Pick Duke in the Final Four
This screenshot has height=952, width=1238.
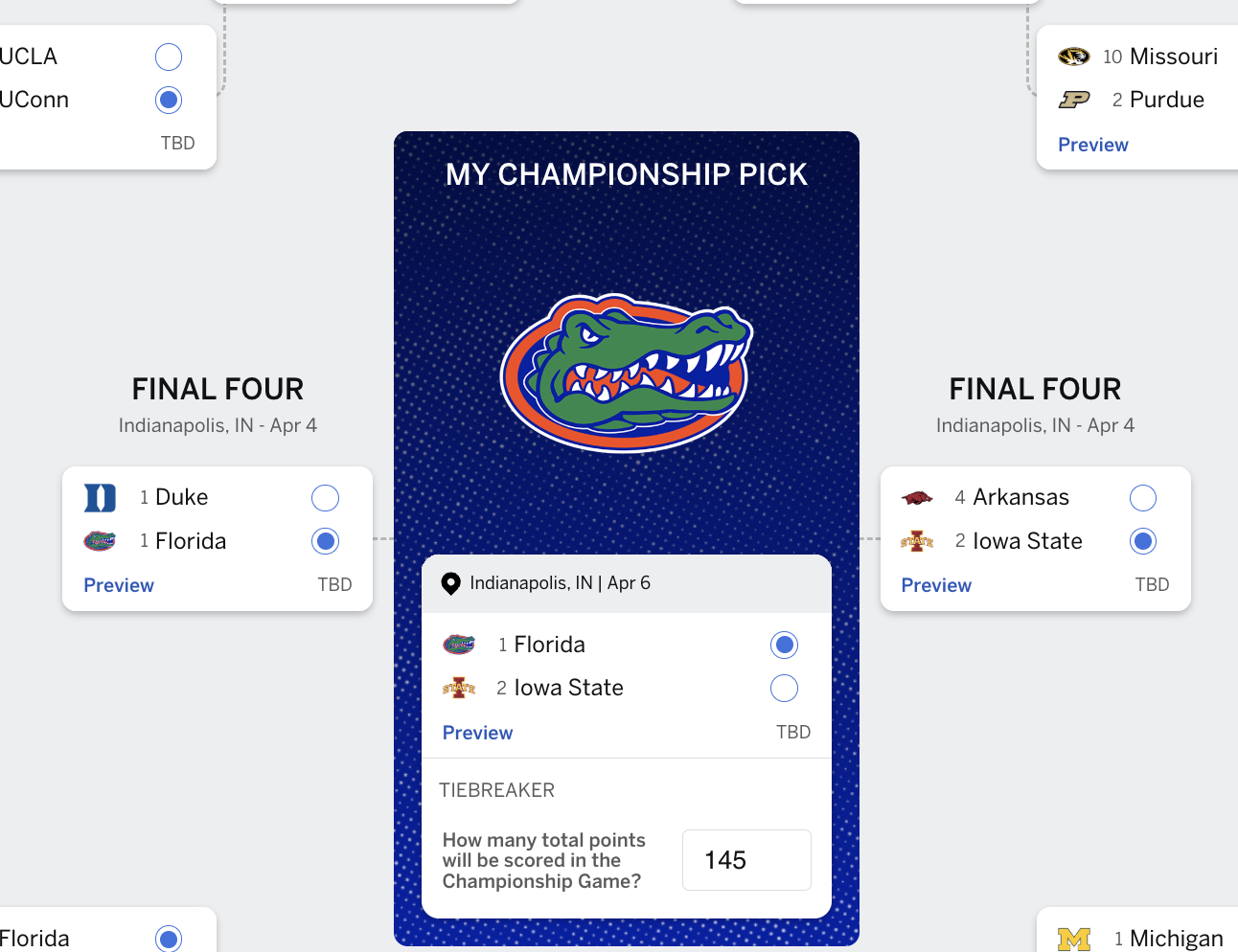coord(326,498)
